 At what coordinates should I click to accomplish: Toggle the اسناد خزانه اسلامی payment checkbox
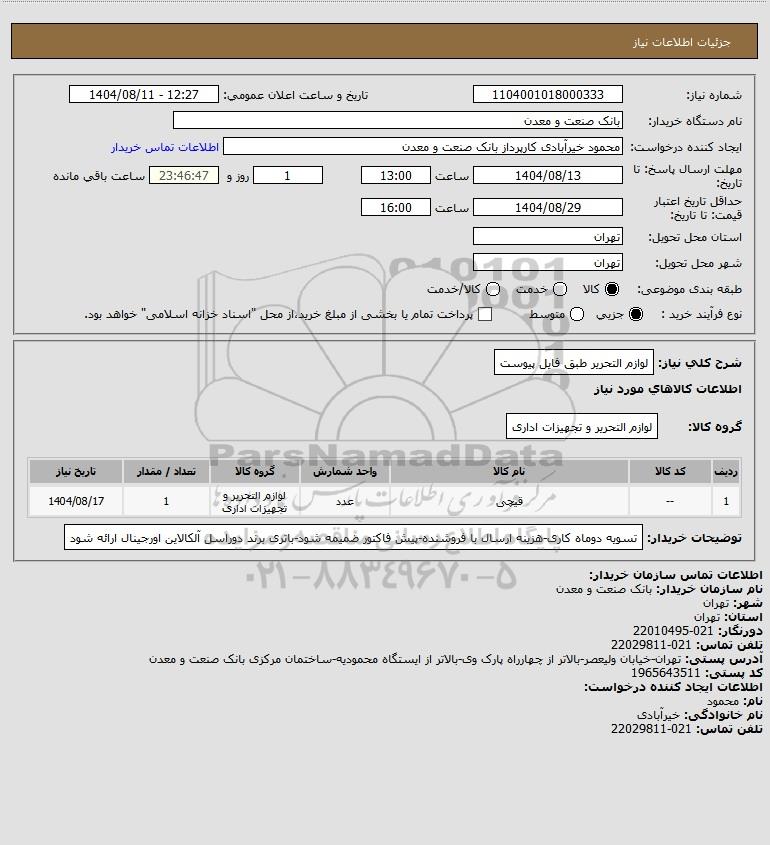click(x=485, y=314)
